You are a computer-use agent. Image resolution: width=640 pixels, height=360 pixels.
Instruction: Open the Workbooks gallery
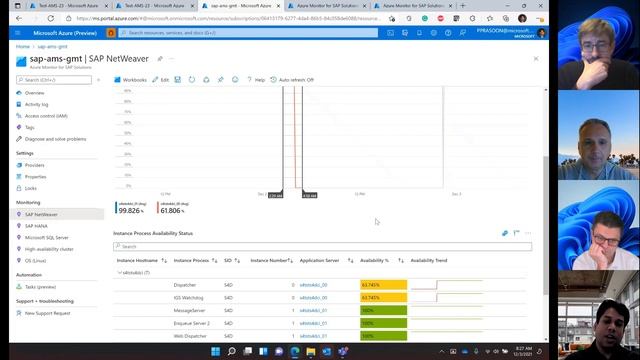[x=131, y=80]
